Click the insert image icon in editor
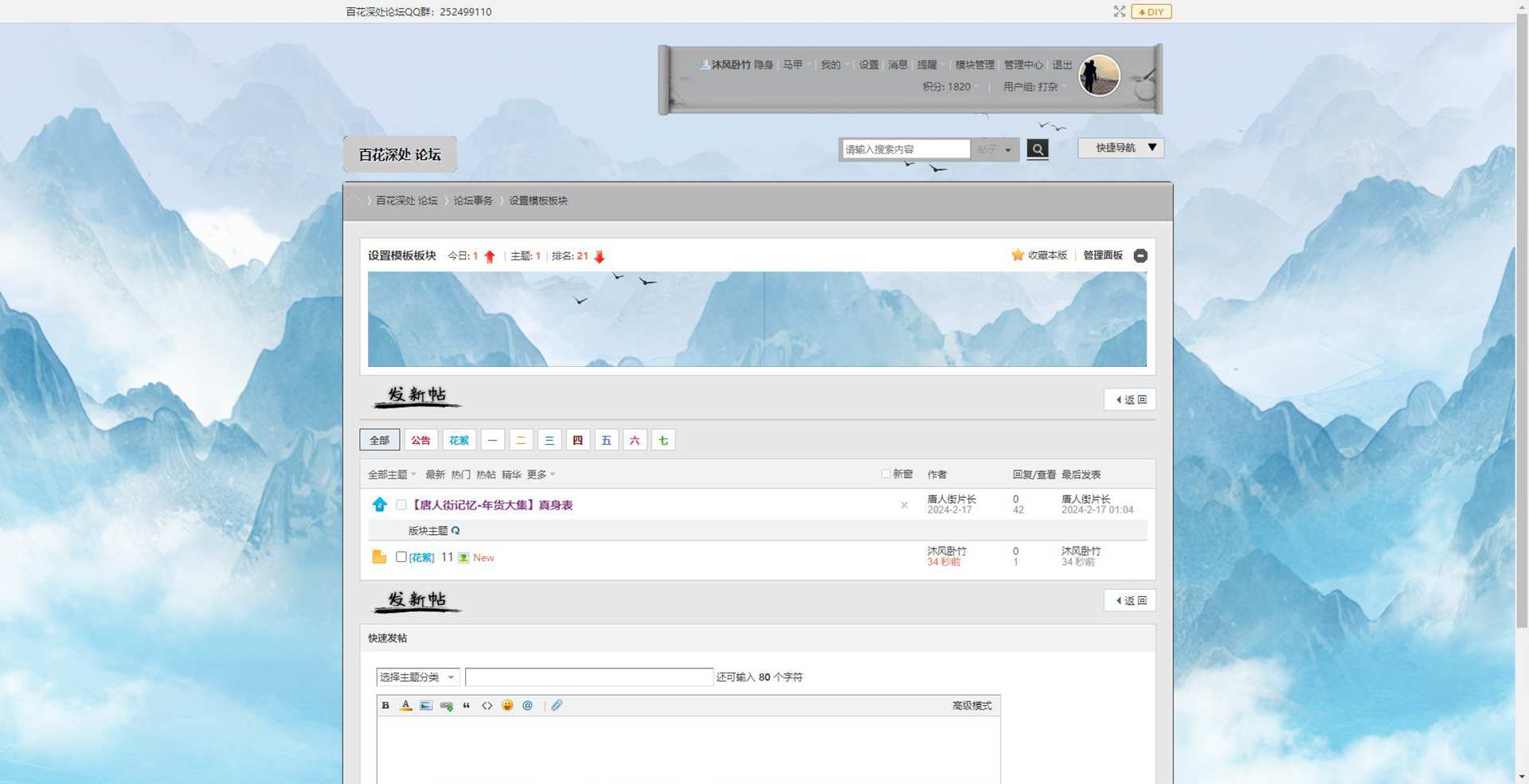This screenshot has width=1529, height=784. pos(426,705)
